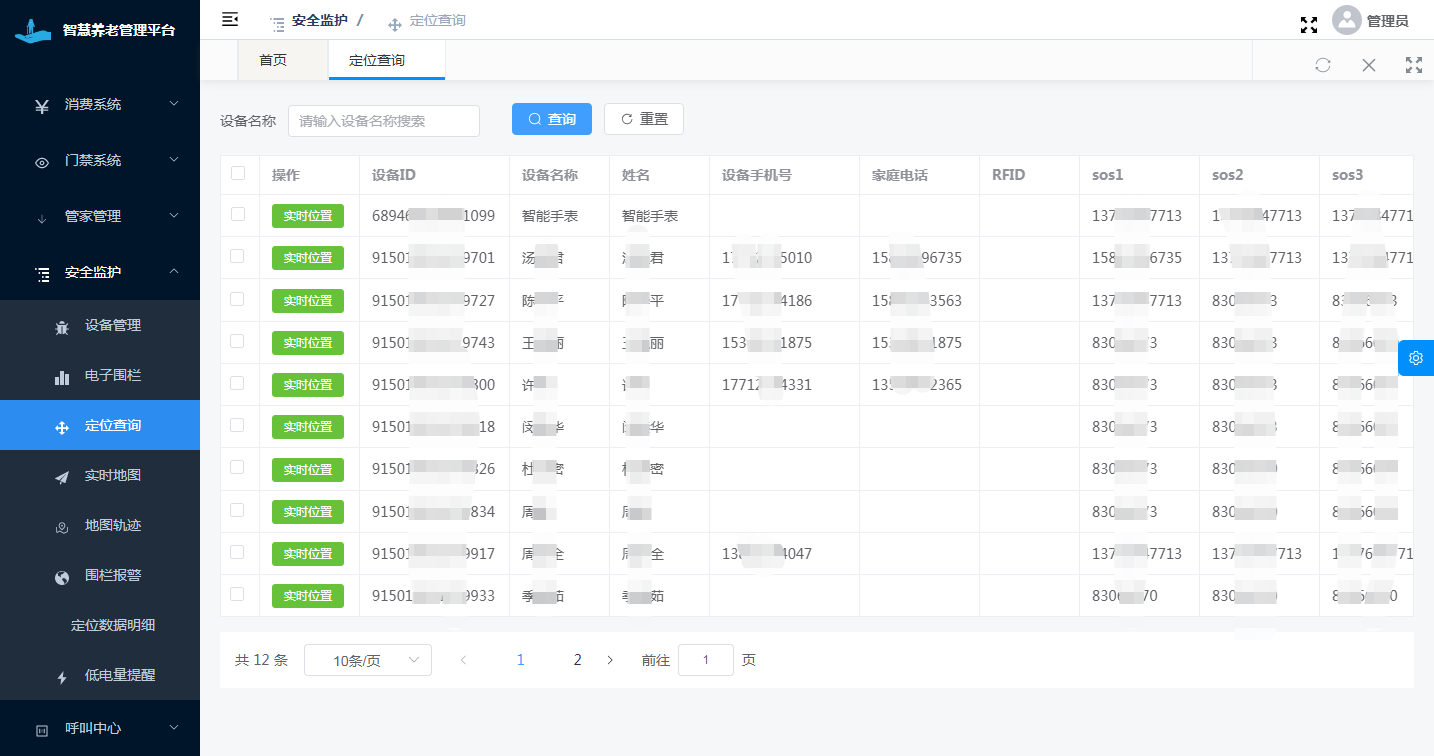
Task: Open the blue settings gear on the right edge
Action: pyautogui.click(x=1416, y=358)
